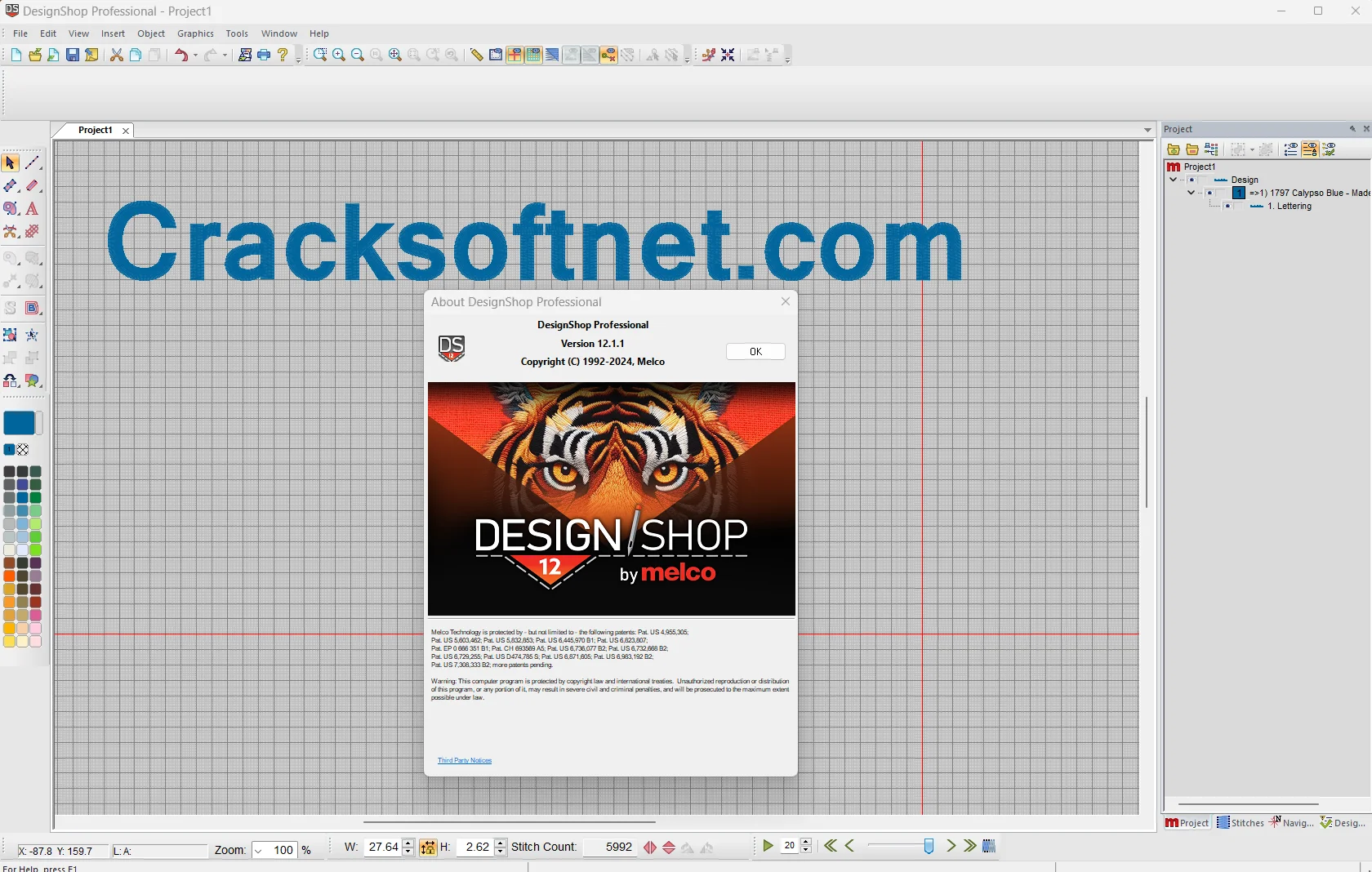
Task: Click the Zoom Out magnifier icon
Action: [x=358, y=55]
